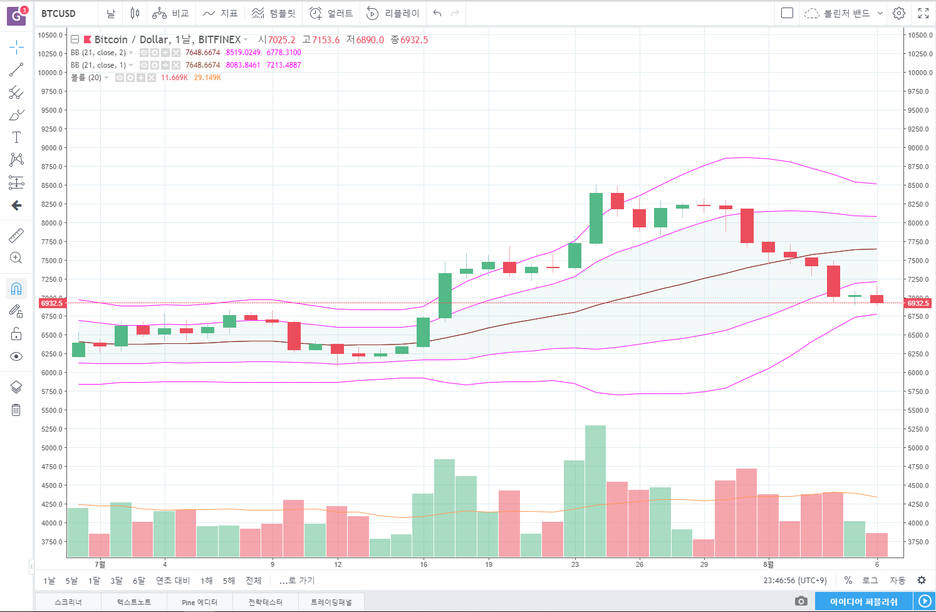Remove the BB (21, close, 1) indicator
The width and height of the screenshot is (936, 612).
coord(176,65)
